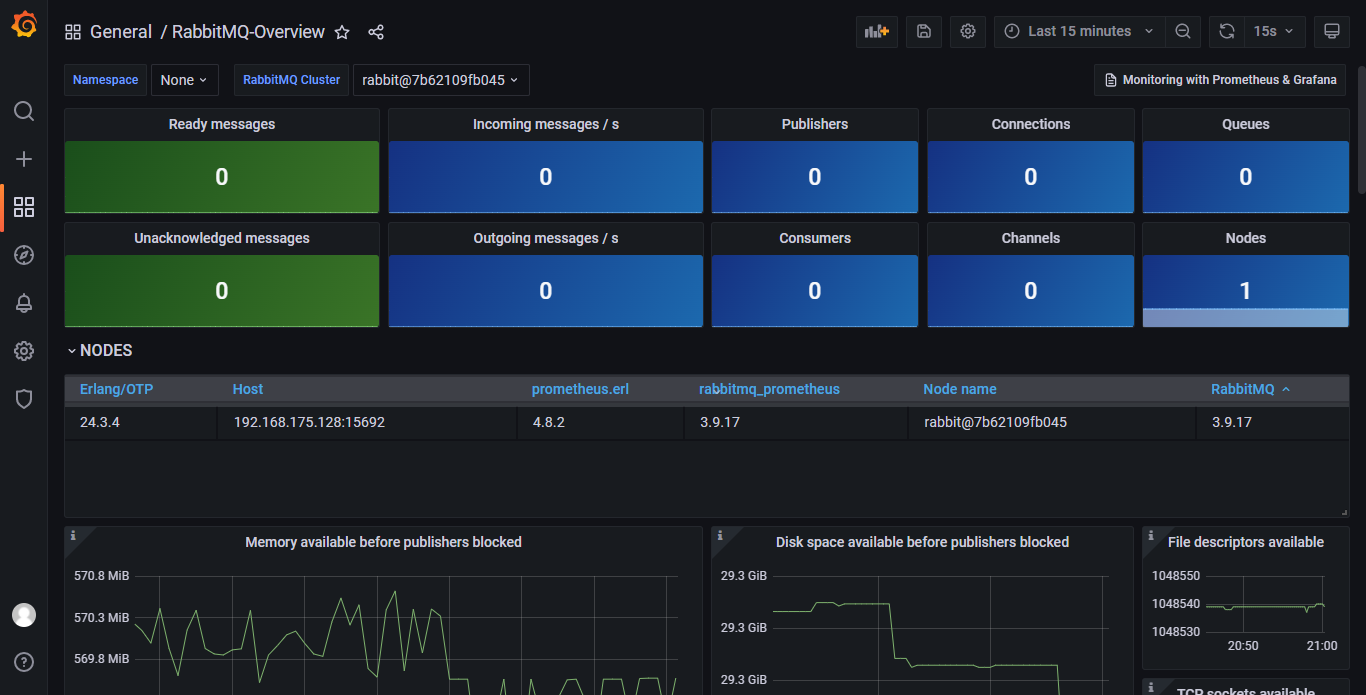Image resolution: width=1366 pixels, height=695 pixels.
Task: Sort table by Erlang/OTP column
Action: point(116,389)
